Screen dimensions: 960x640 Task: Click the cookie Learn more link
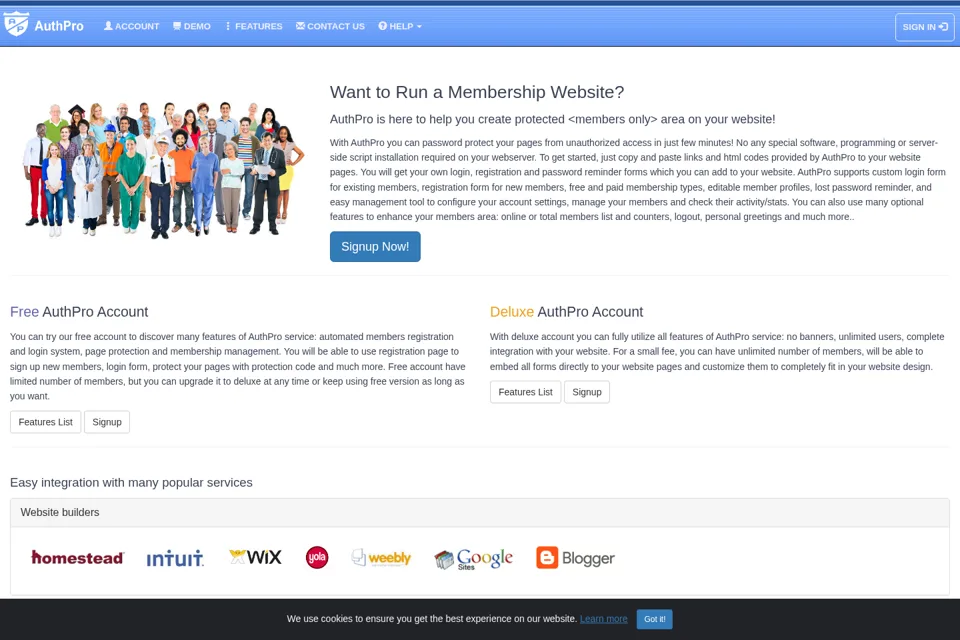(x=604, y=619)
